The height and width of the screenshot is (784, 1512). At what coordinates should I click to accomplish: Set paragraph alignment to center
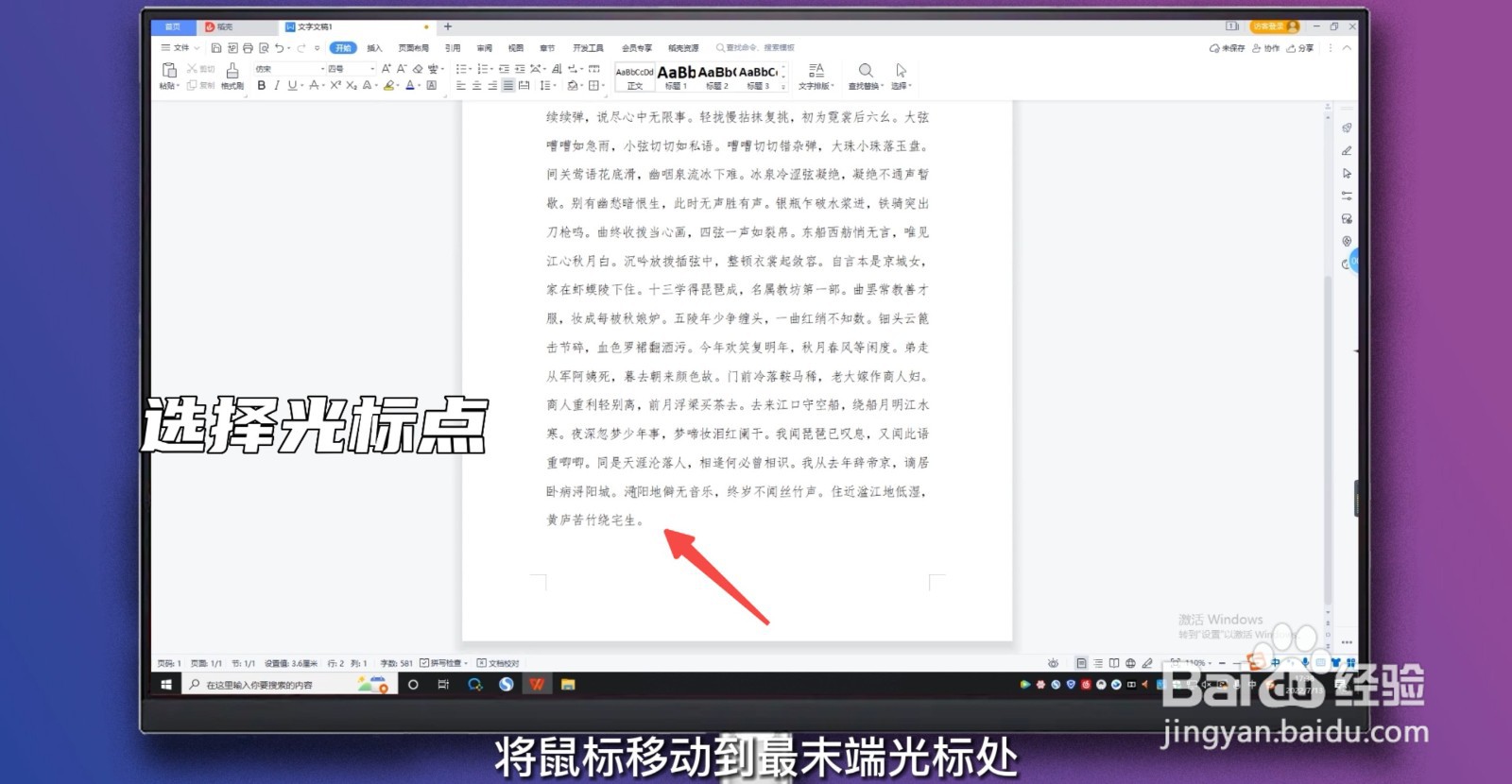pyautogui.click(x=476, y=85)
